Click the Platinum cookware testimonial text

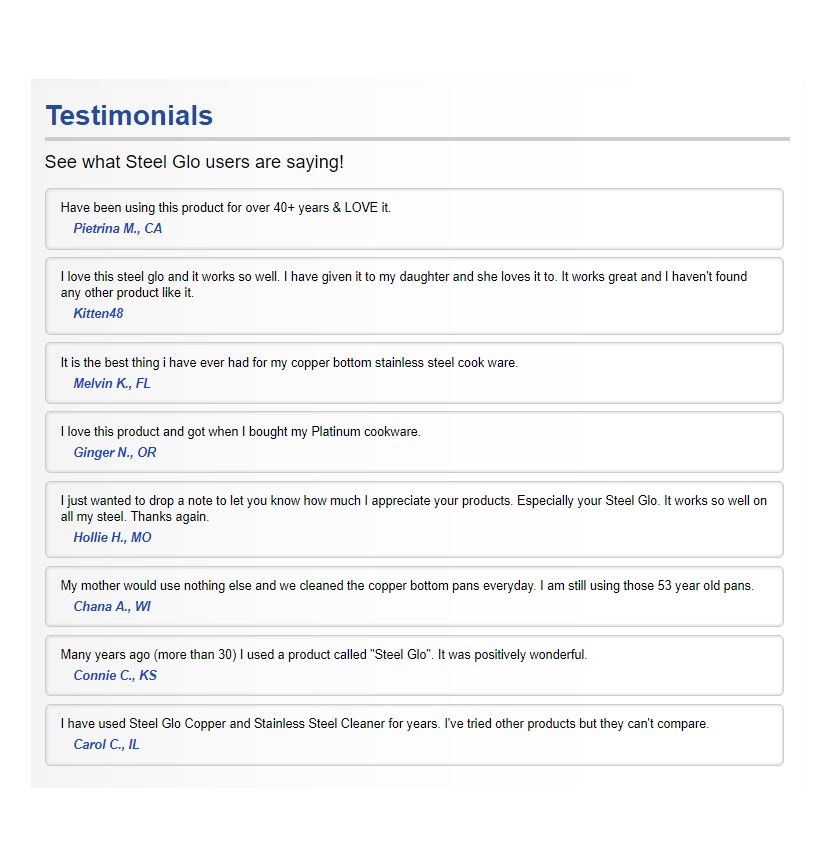click(x=241, y=432)
